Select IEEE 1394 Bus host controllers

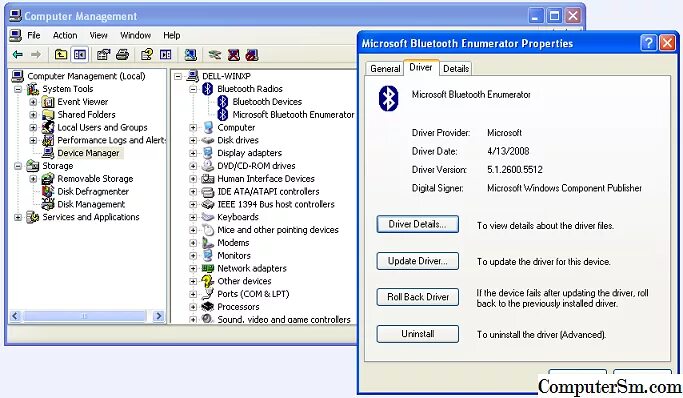(276, 204)
